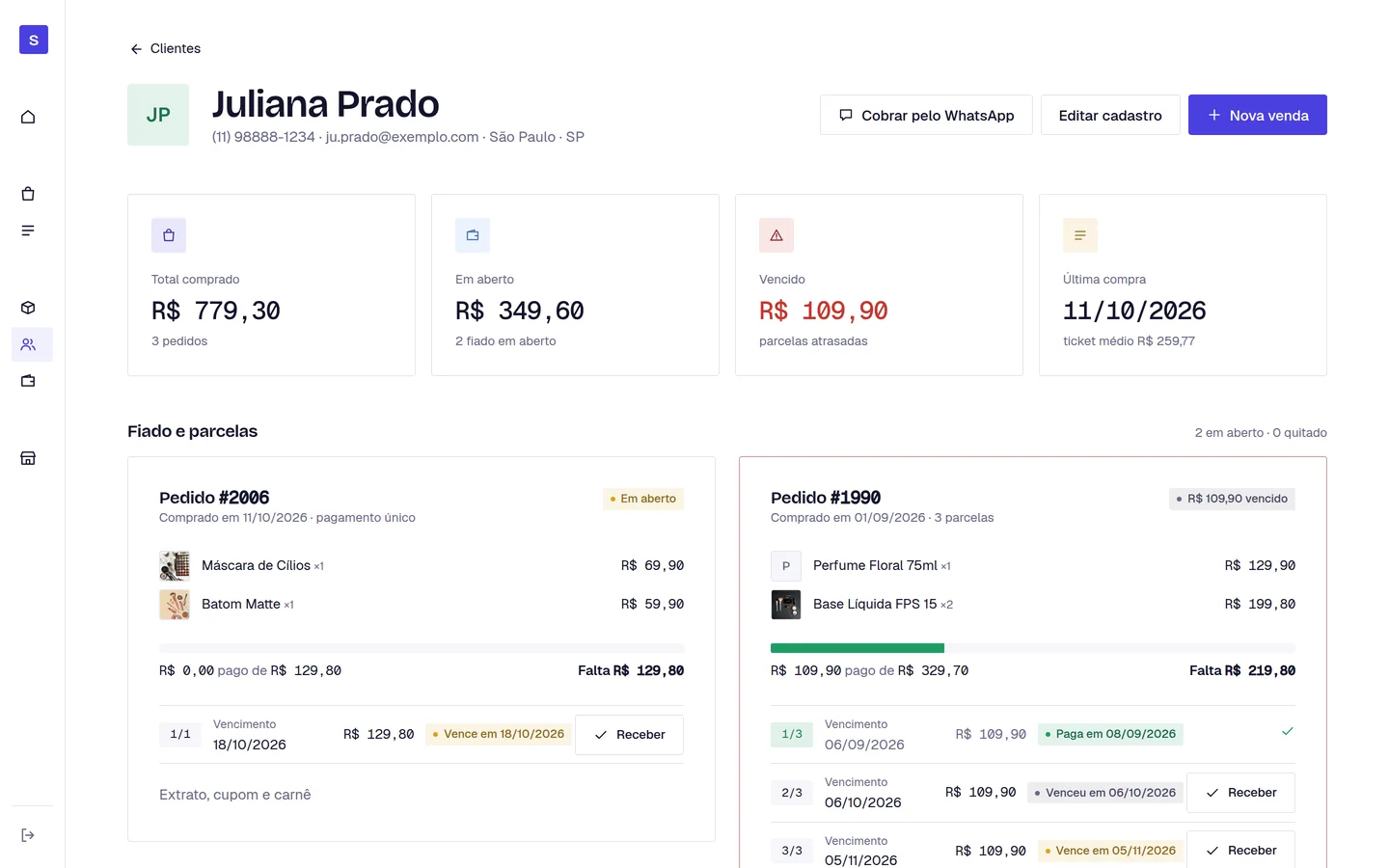Click Receber for the 18/10/2026 installment
Screen dimensions: 1389x868
click(x=629, y=735)
